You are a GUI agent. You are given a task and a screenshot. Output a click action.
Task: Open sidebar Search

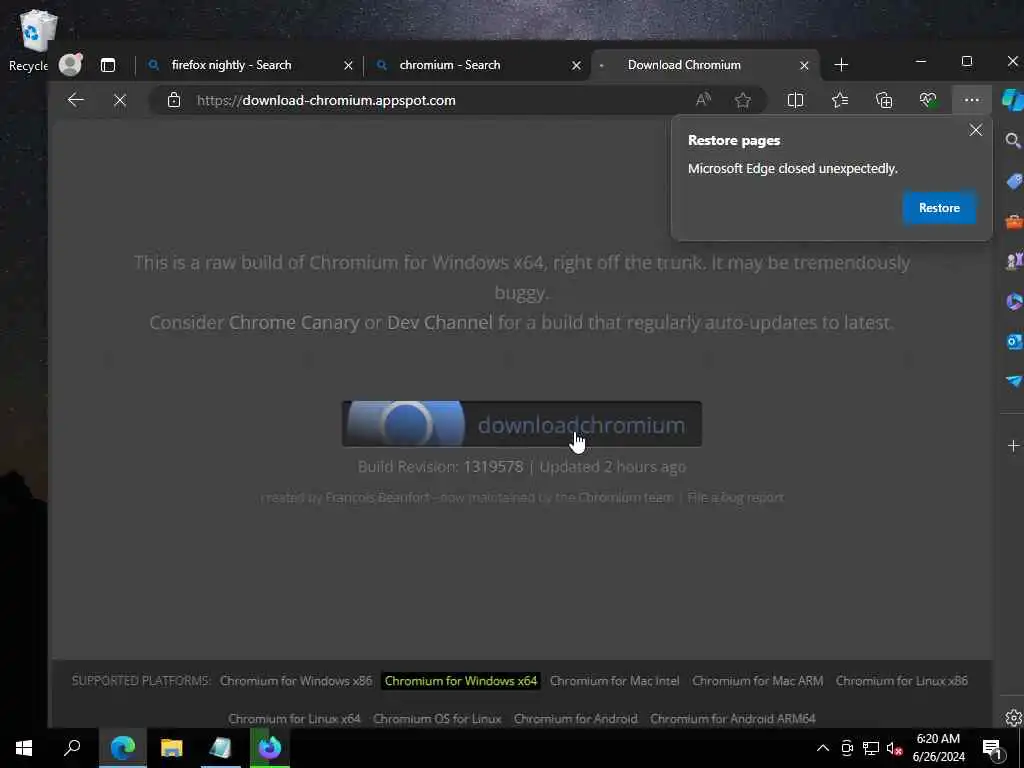(x=1014, y=140)
